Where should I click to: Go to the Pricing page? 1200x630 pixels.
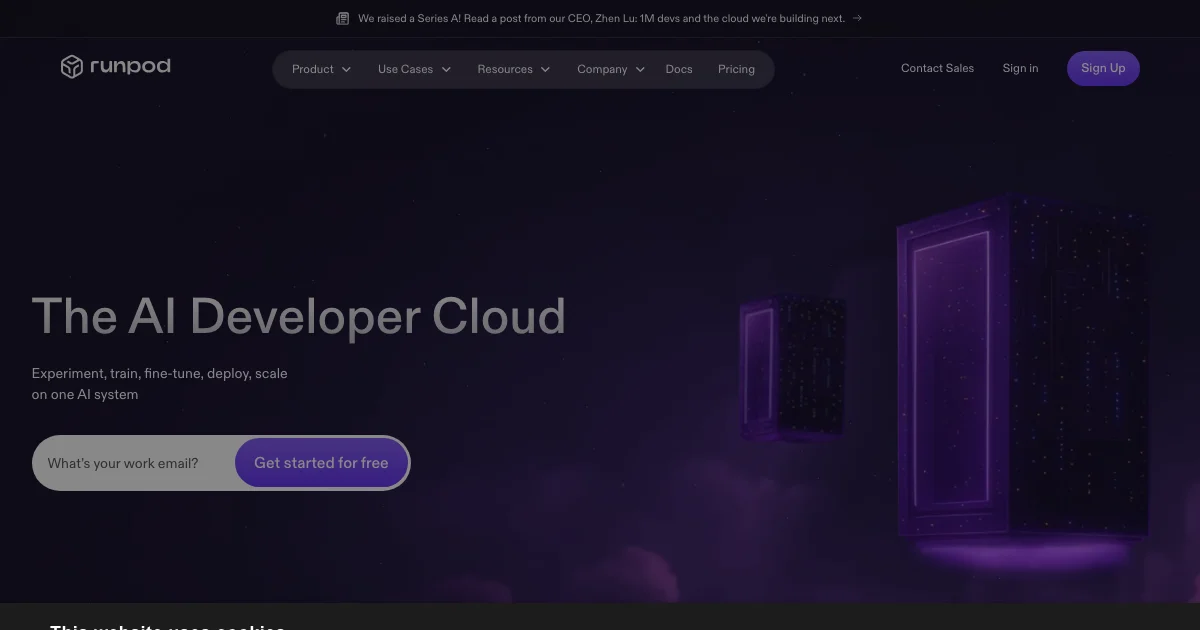pyautogui.click(x=736, y=69)
